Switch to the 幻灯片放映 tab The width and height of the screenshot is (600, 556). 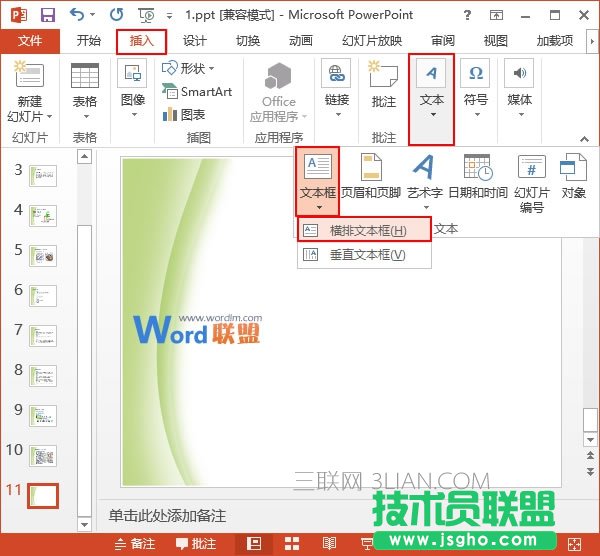click(x=372, y=41)
